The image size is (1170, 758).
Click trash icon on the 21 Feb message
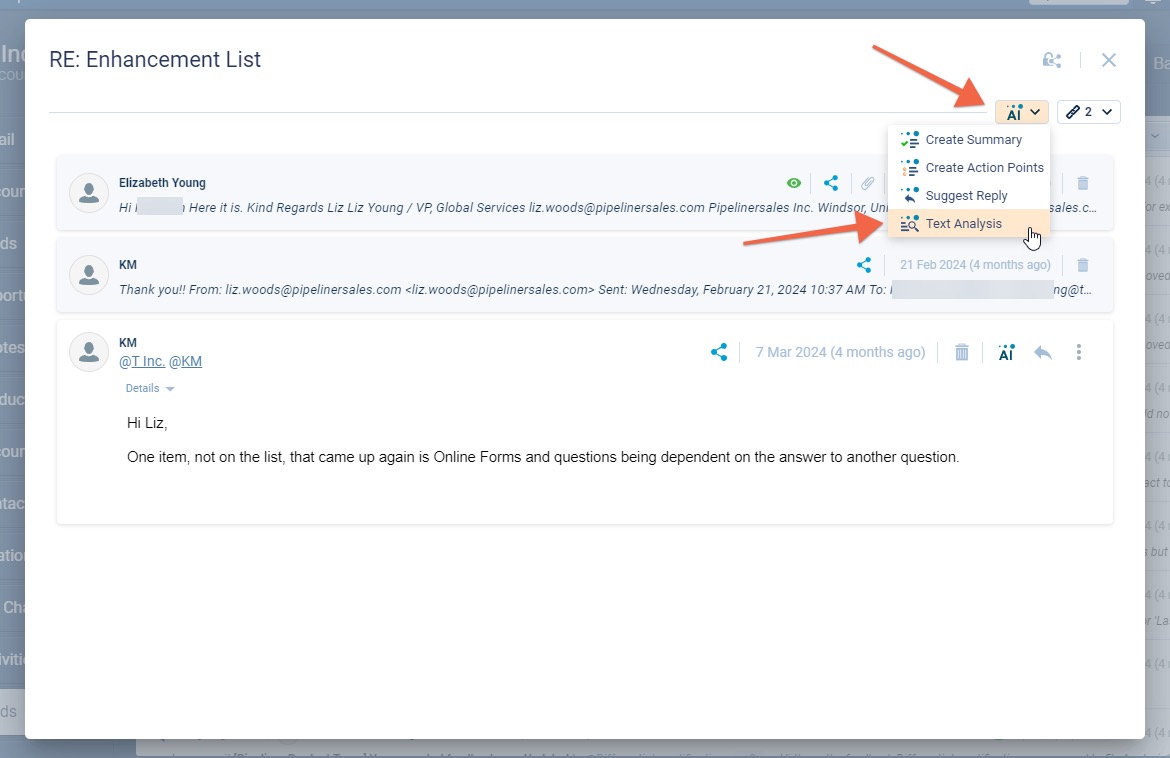pos(1082,265)
